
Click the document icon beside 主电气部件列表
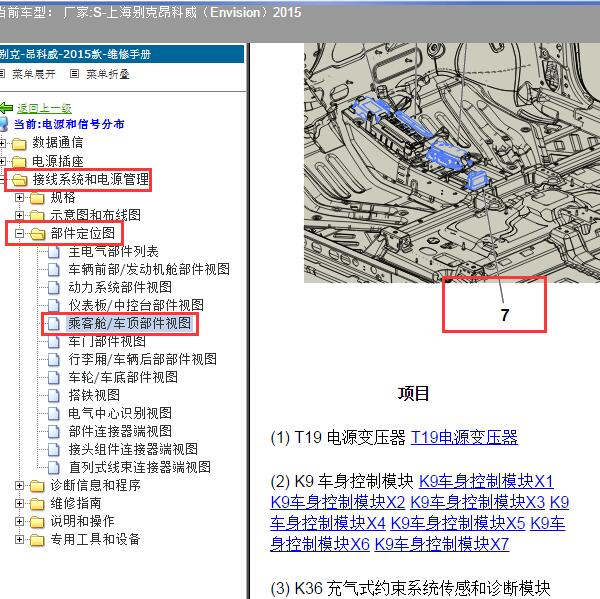tap(54, 252)
